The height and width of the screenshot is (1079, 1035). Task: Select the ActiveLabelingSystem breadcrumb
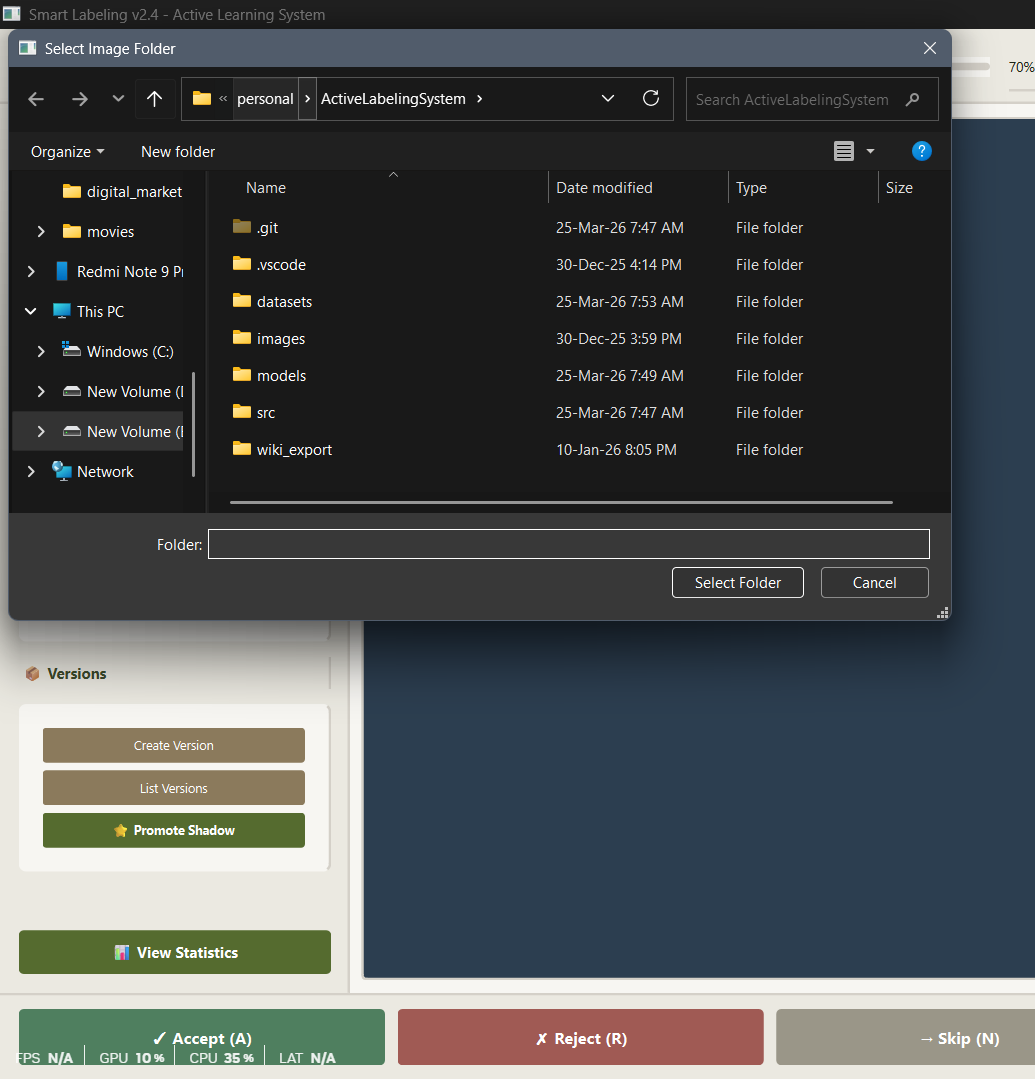click(x=393, y=99)
